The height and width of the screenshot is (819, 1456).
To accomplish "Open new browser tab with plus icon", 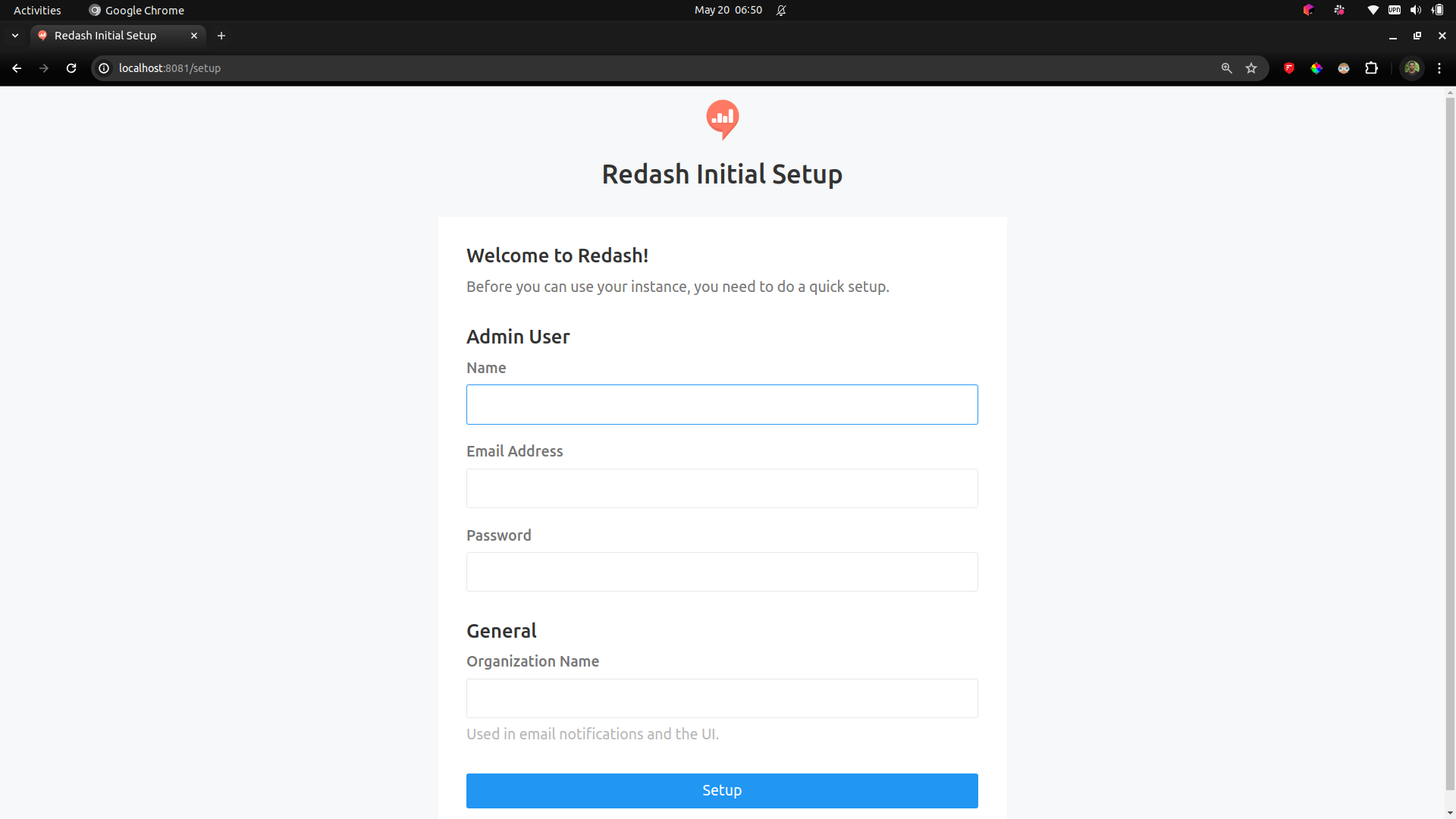I will 221,35.
